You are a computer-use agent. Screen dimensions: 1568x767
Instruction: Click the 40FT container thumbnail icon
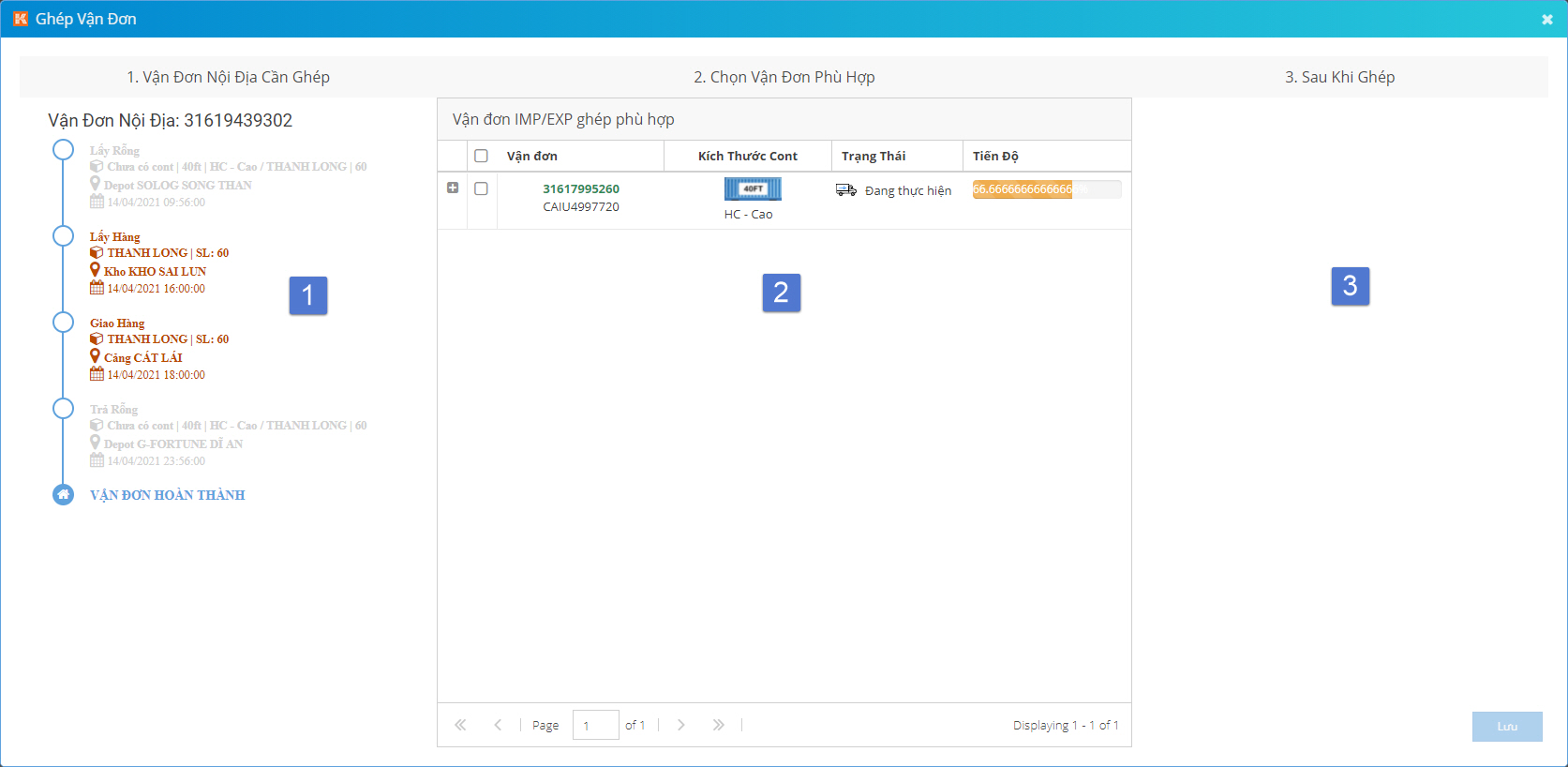[753, 189]
